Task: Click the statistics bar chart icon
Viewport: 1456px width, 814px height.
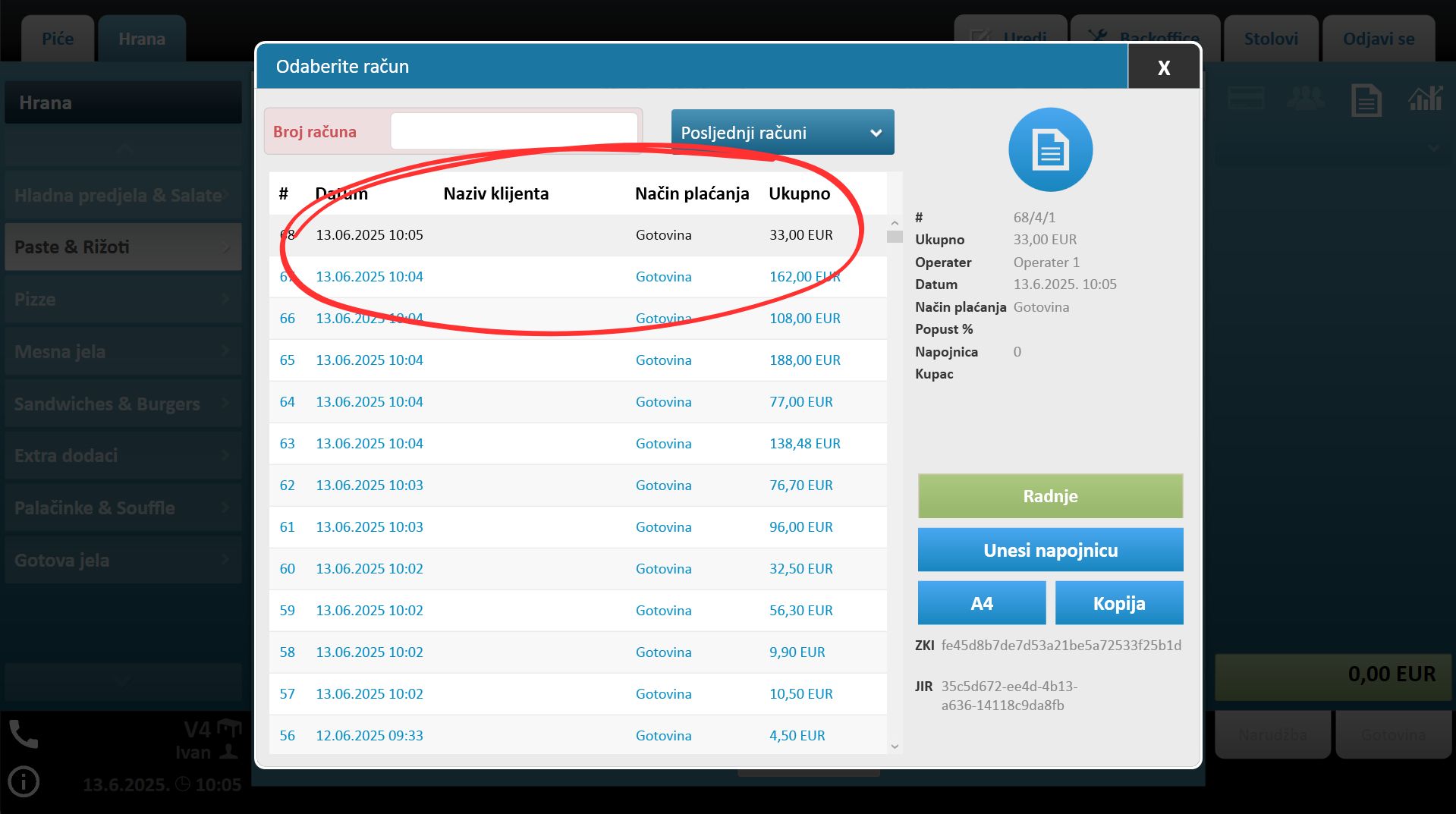Action: point(1425,99)
